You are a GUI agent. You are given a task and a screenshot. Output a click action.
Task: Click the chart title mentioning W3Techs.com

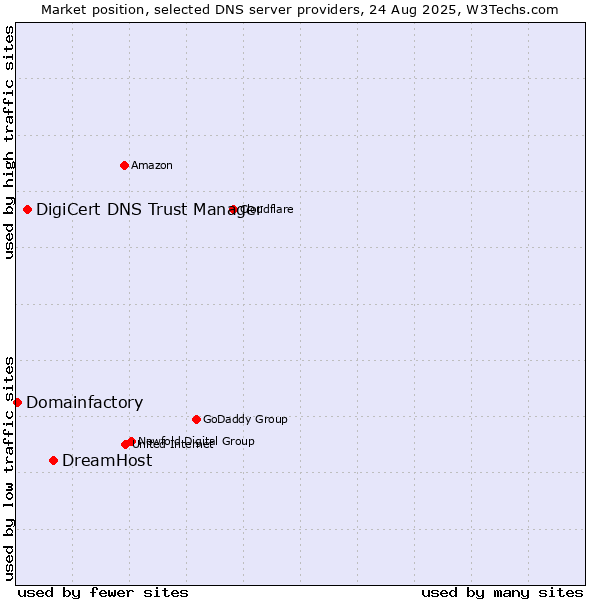[300, 10]
